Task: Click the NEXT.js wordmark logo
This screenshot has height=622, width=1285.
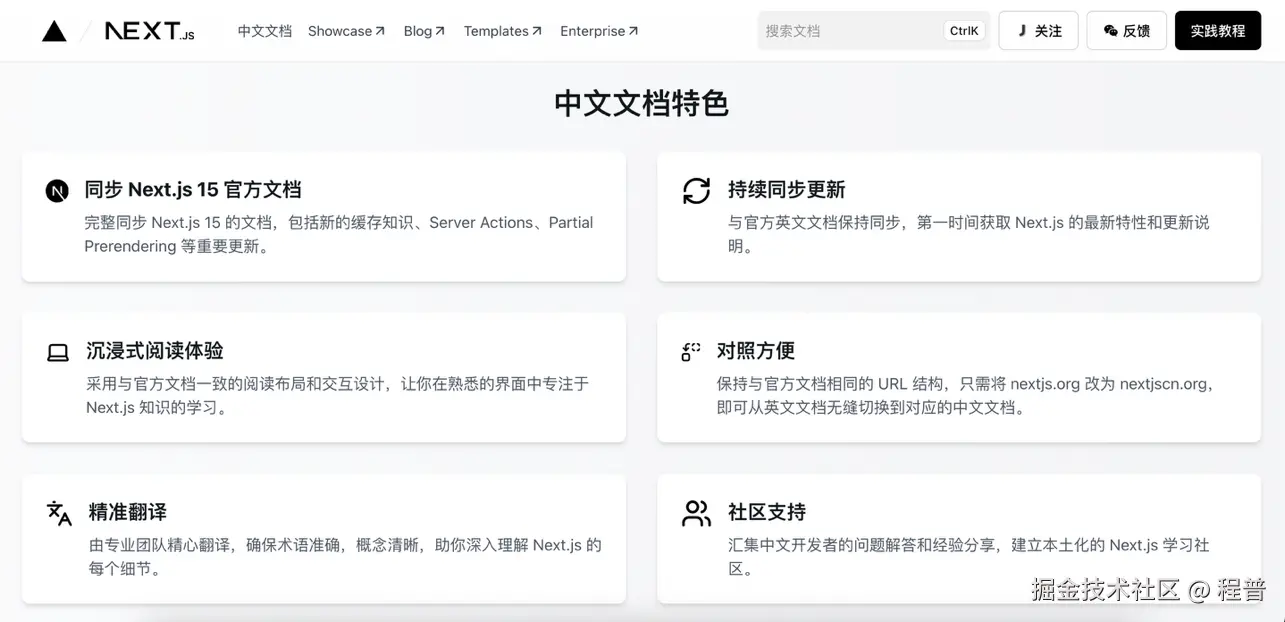Action: point(151,30)
